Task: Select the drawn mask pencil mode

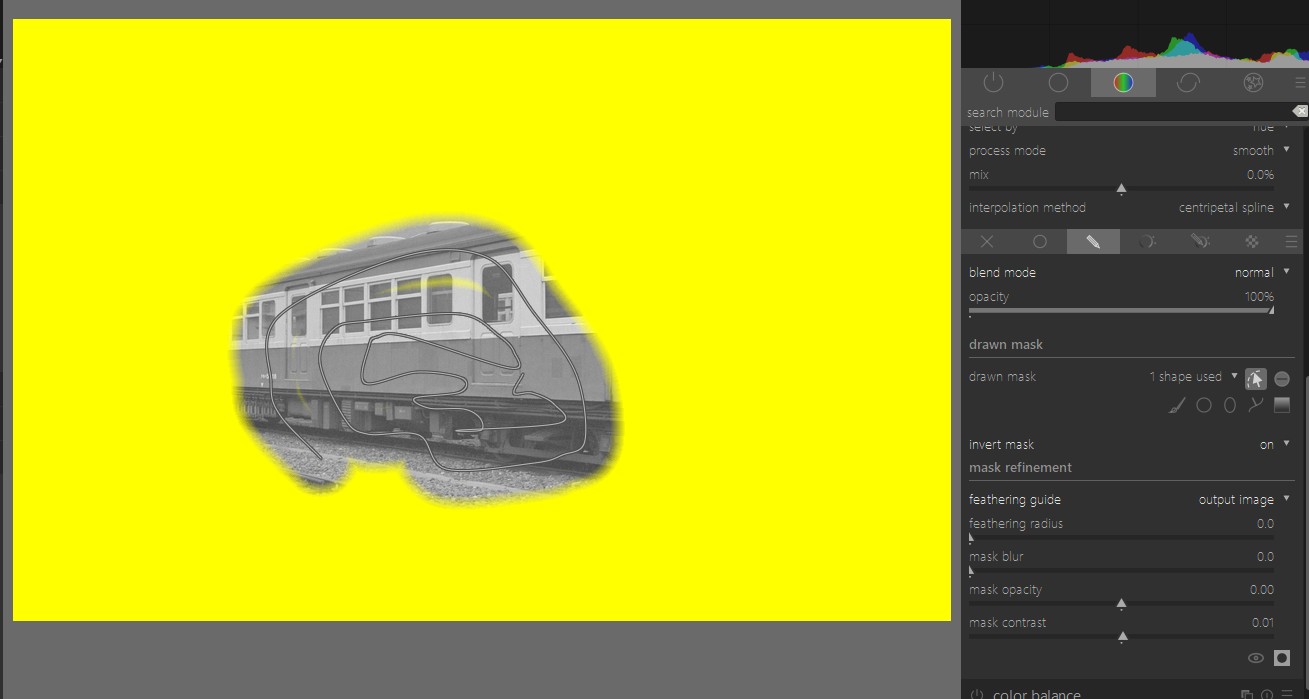Action: (x=1093, y=242)
